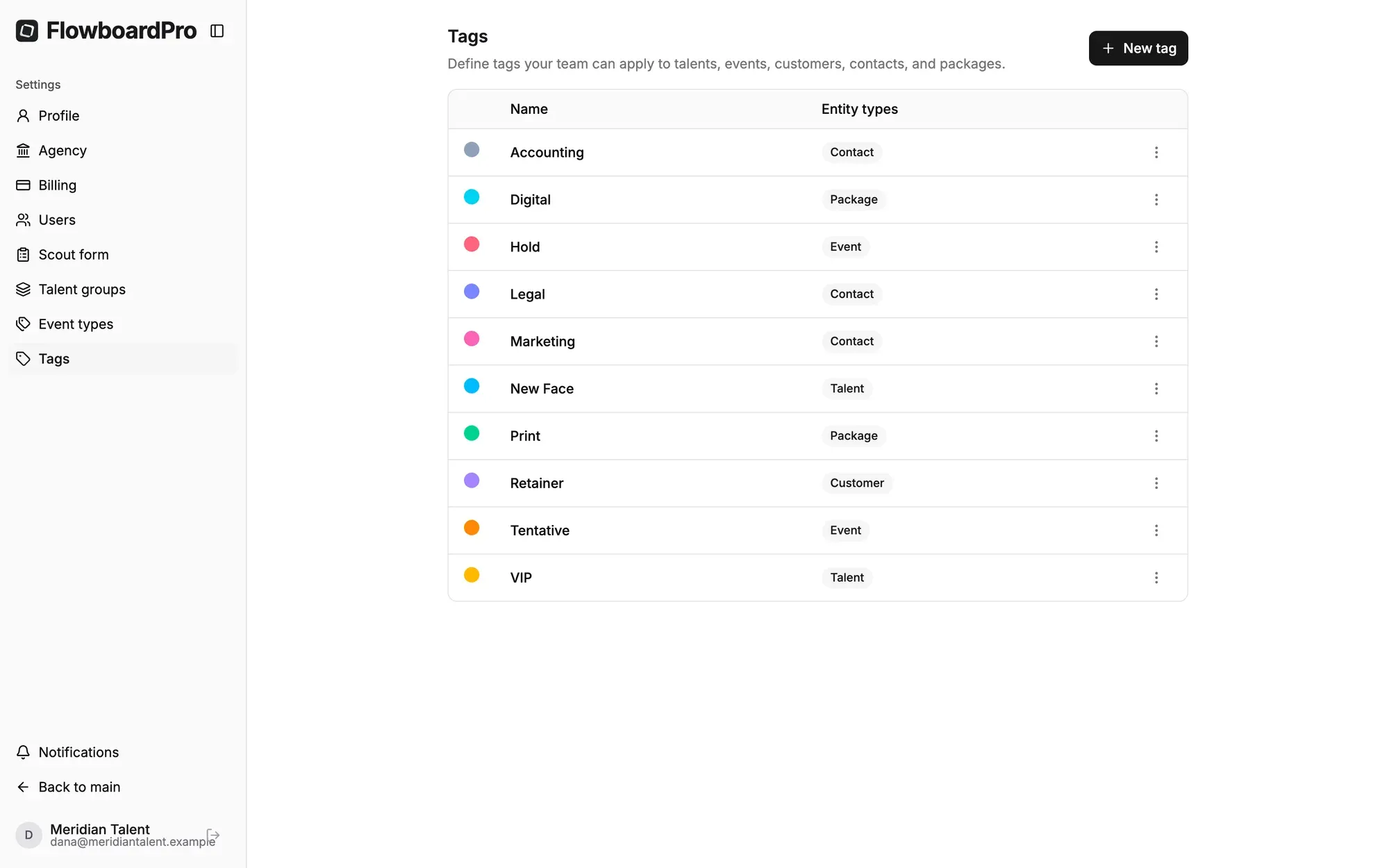Navigate to Event types
This screenshot has height=868, width=1389.
click(x=123, y=324)
